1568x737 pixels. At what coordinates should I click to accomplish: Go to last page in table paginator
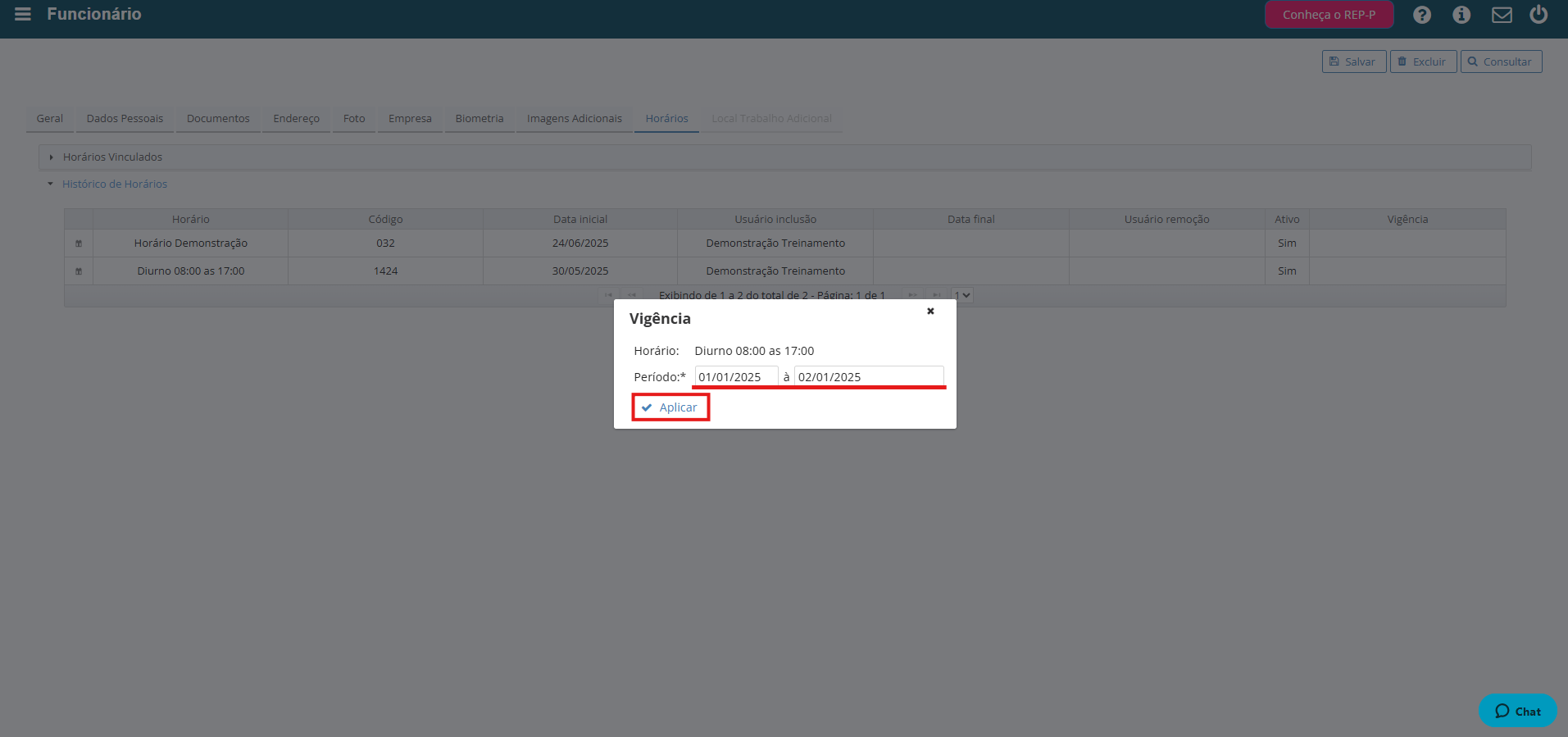coord(936,295)
